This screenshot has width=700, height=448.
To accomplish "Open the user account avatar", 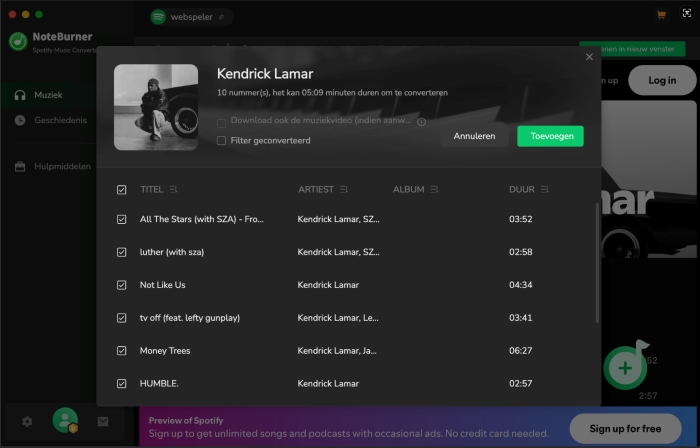I will coord(65,420).
